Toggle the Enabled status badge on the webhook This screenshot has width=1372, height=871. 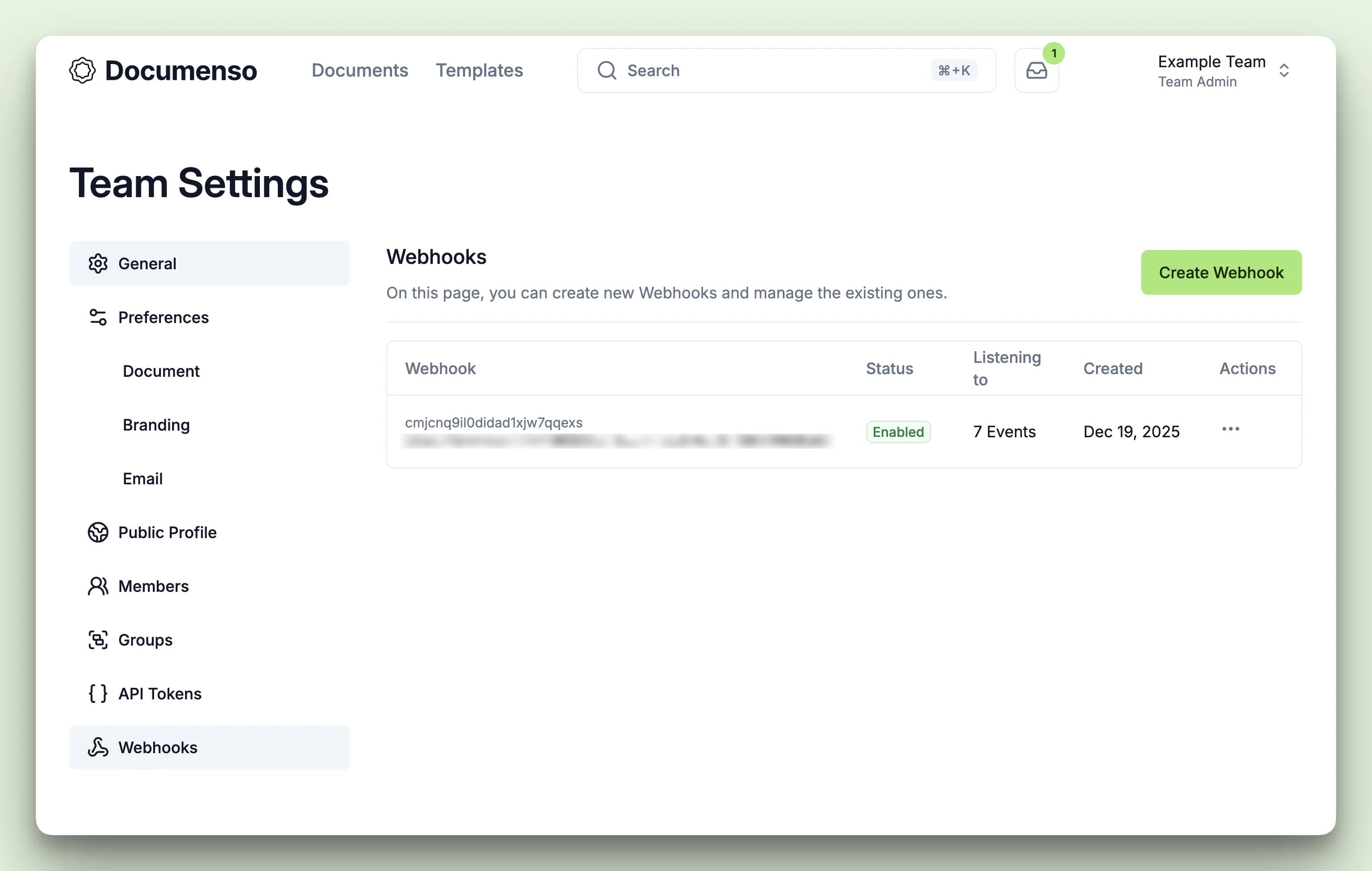[898, 432]
